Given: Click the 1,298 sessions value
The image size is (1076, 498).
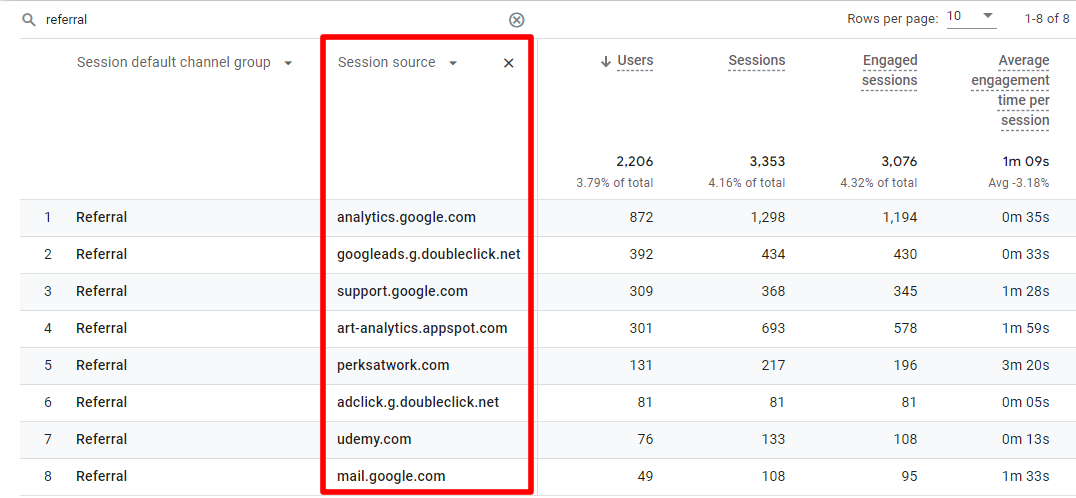Looking at the screenshot, I should point(767,217).
